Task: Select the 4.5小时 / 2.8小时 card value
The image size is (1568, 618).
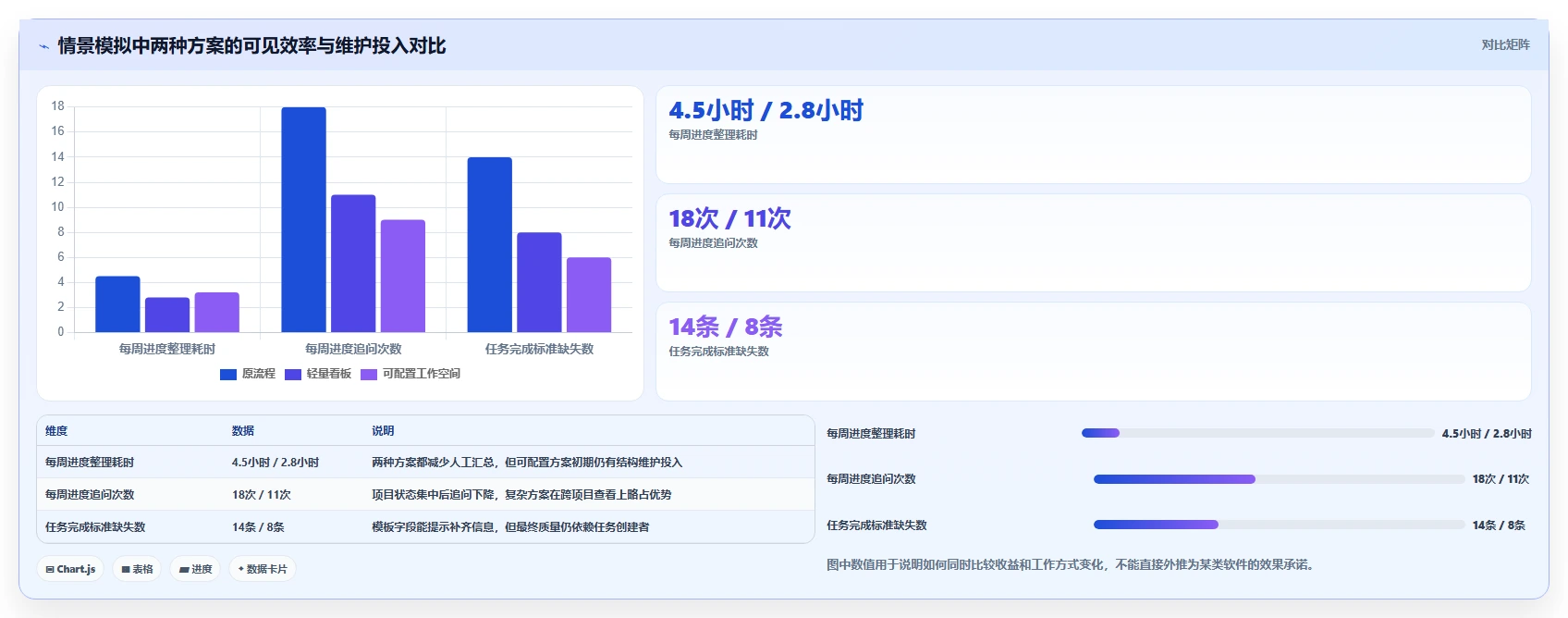Action: pos(766,111)
